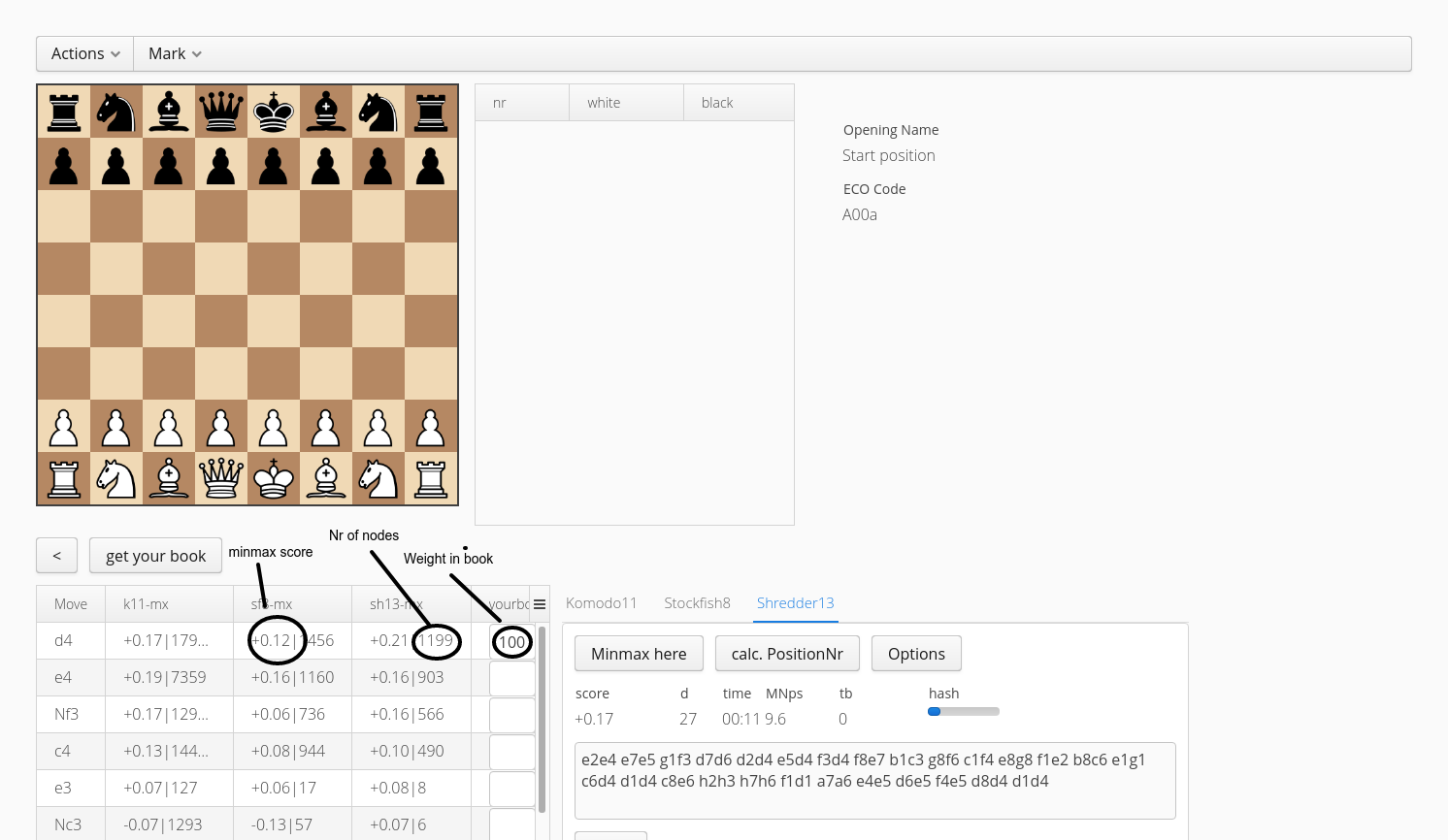Sort by the Move column header
The height and width of the screenshot is (840, 1448).
tap(71, 604)
